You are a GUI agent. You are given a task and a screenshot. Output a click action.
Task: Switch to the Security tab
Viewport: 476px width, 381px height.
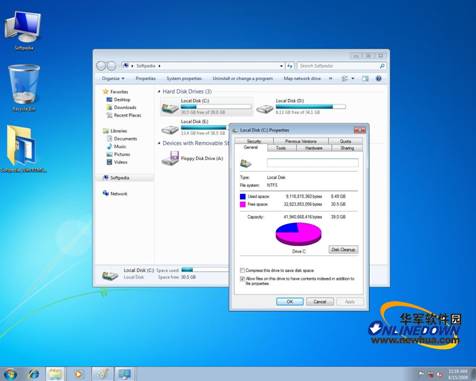click(254, 141)
